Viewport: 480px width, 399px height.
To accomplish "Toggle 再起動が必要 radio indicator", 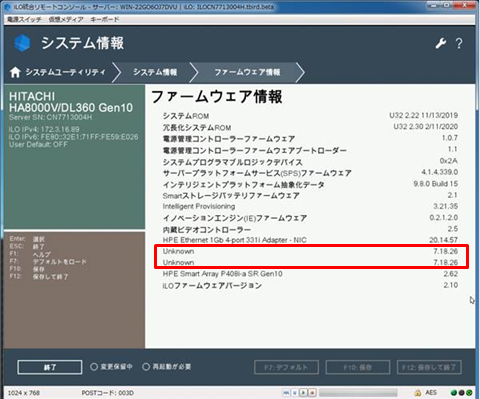I will (x=146, y=367).
